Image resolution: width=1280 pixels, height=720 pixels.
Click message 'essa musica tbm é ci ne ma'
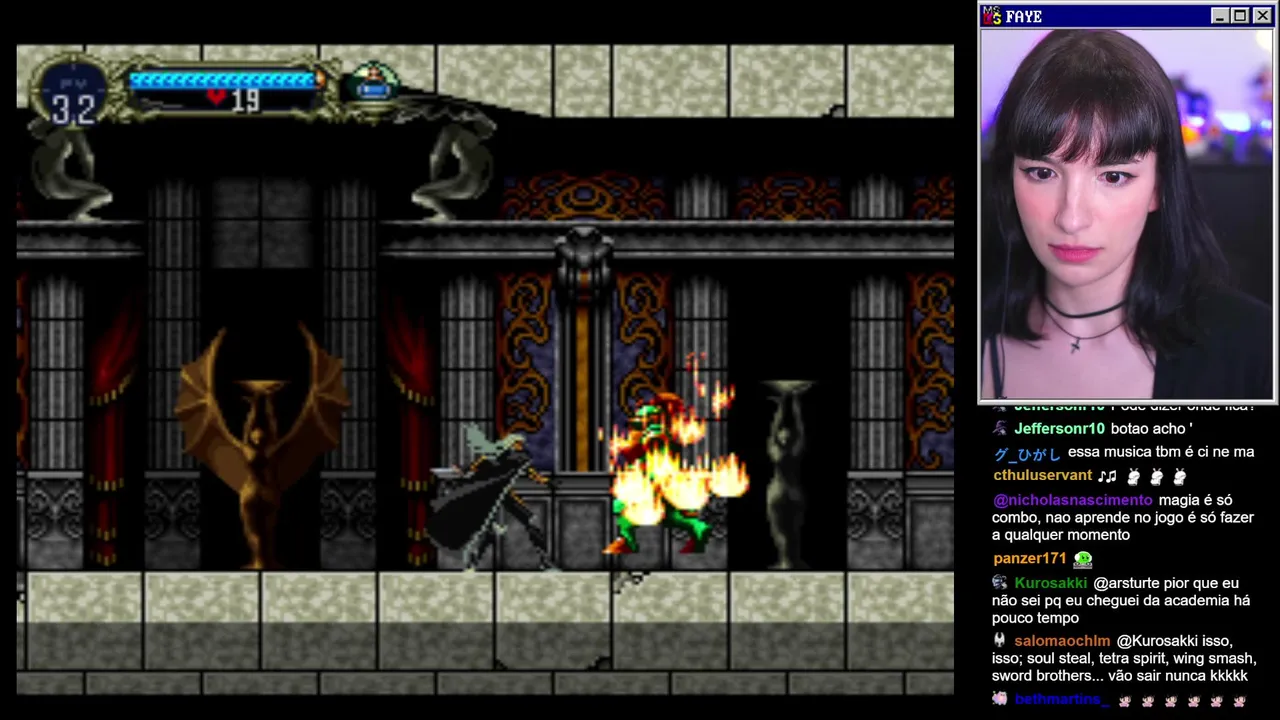pyautogui.click(x=1161, y=453)
